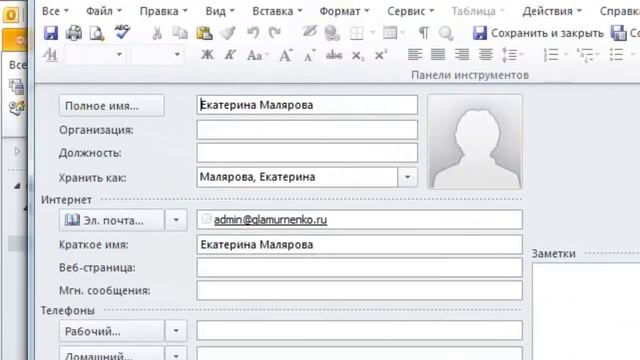Click Сохранить и закрыть button

(x=538, y=33)
